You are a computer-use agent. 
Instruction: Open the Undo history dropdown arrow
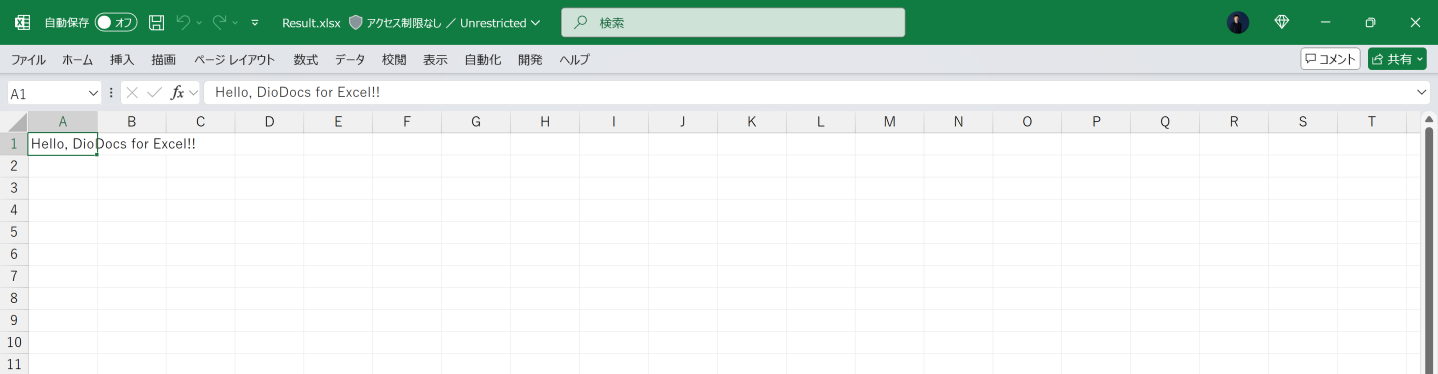pos(199,22)
